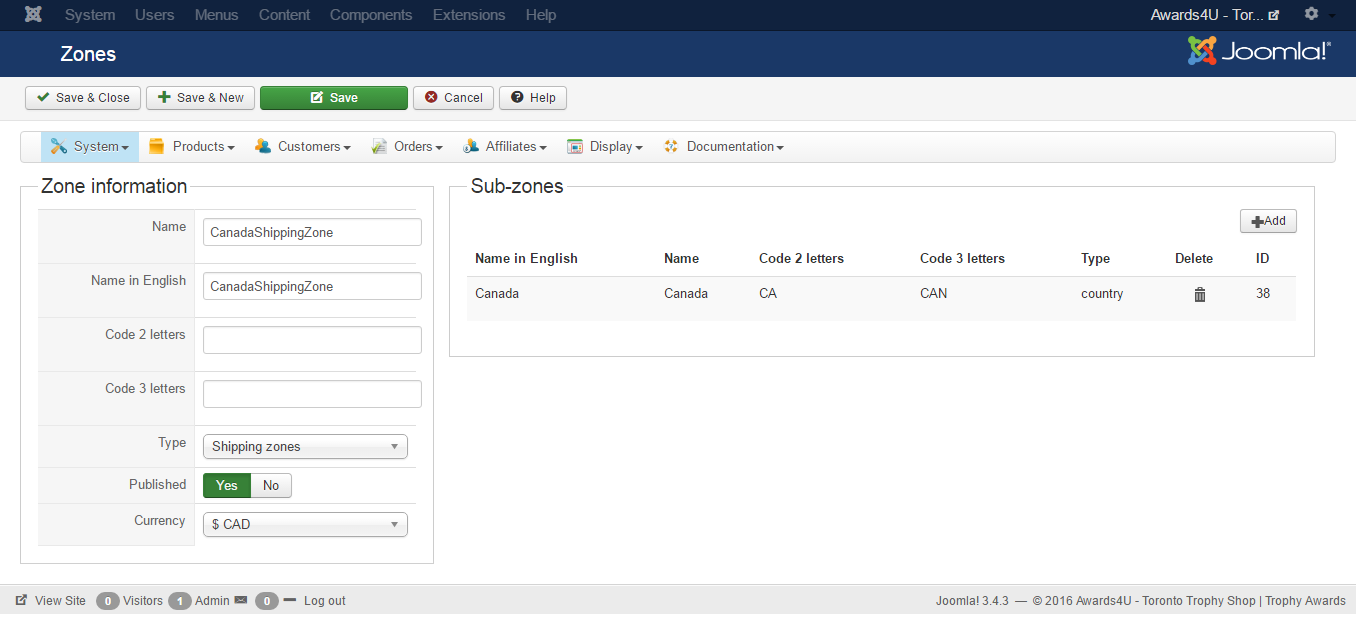Open the Extensions menu
1356x644 pixels.
[469, 15]
